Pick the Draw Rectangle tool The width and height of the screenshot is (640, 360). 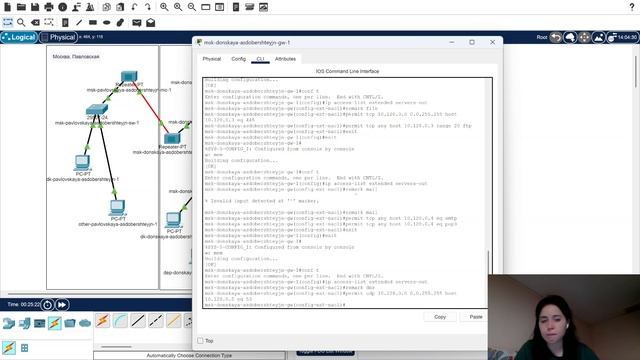pyautogui.click(x=93, y=22)
